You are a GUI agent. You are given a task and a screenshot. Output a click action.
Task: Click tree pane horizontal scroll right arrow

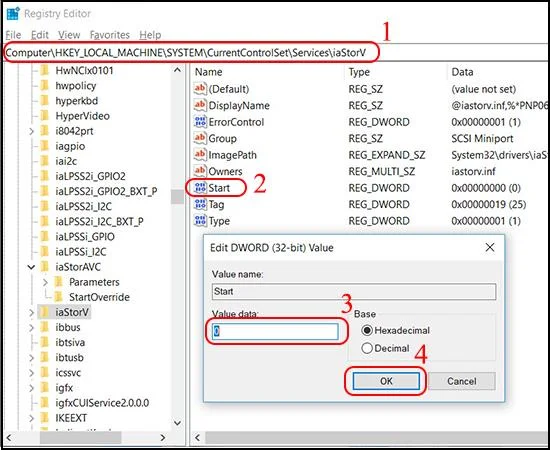162,437
